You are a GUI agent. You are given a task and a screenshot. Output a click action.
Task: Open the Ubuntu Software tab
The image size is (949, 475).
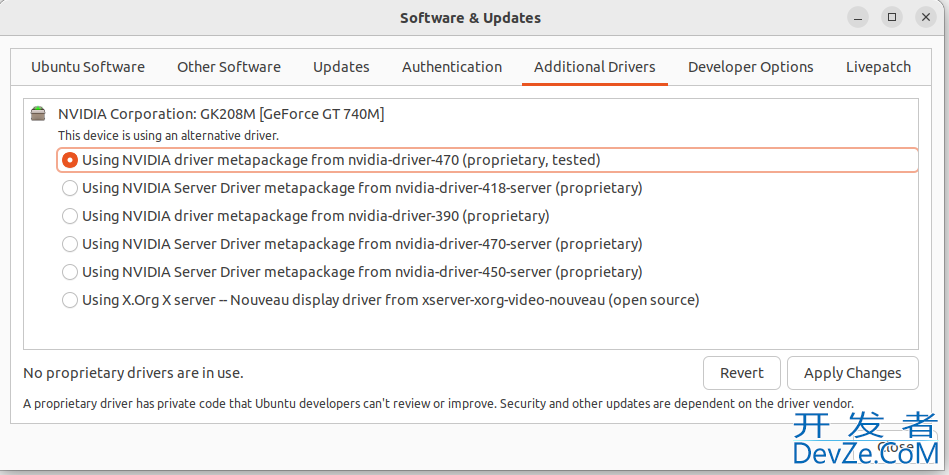point(88,67)
